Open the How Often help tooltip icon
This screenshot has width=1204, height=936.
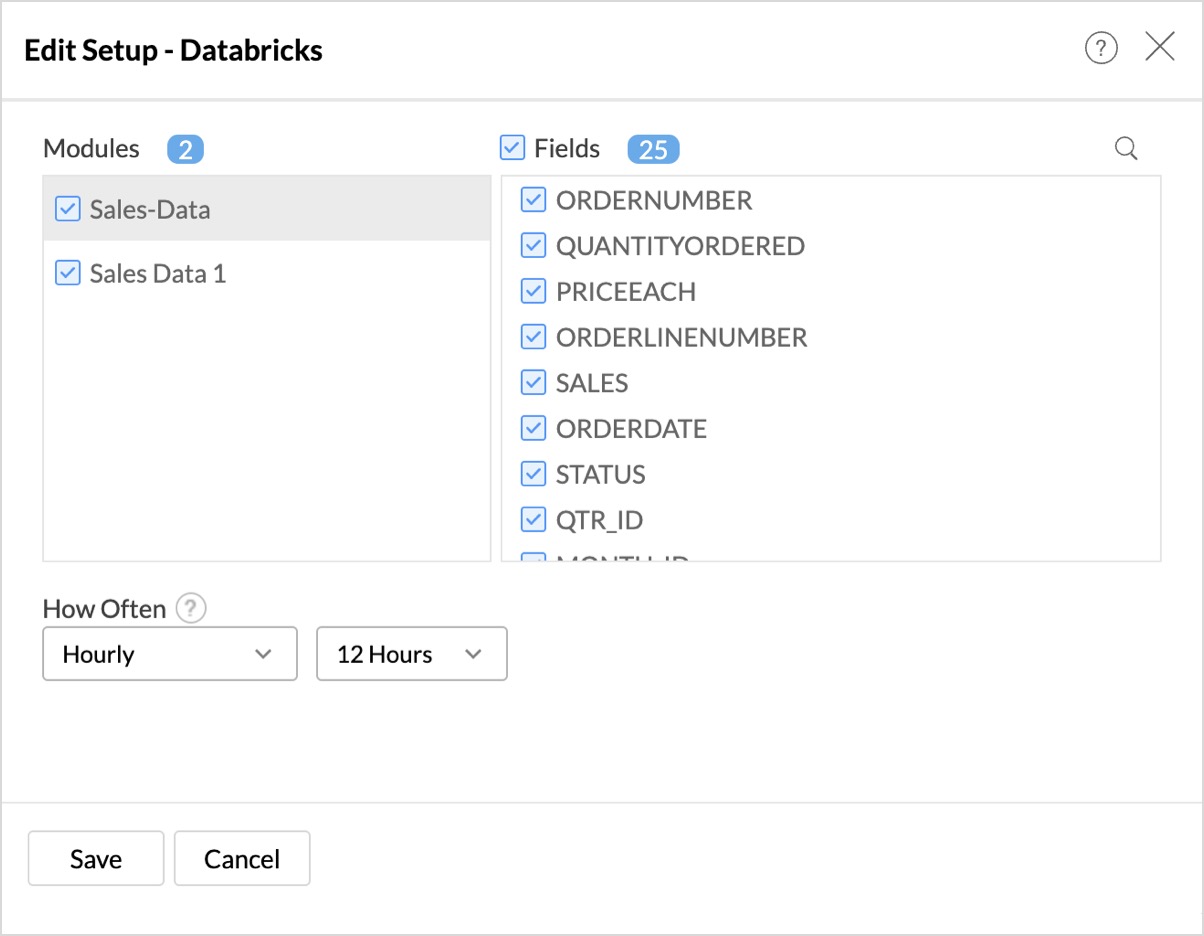tap(191, 608)
